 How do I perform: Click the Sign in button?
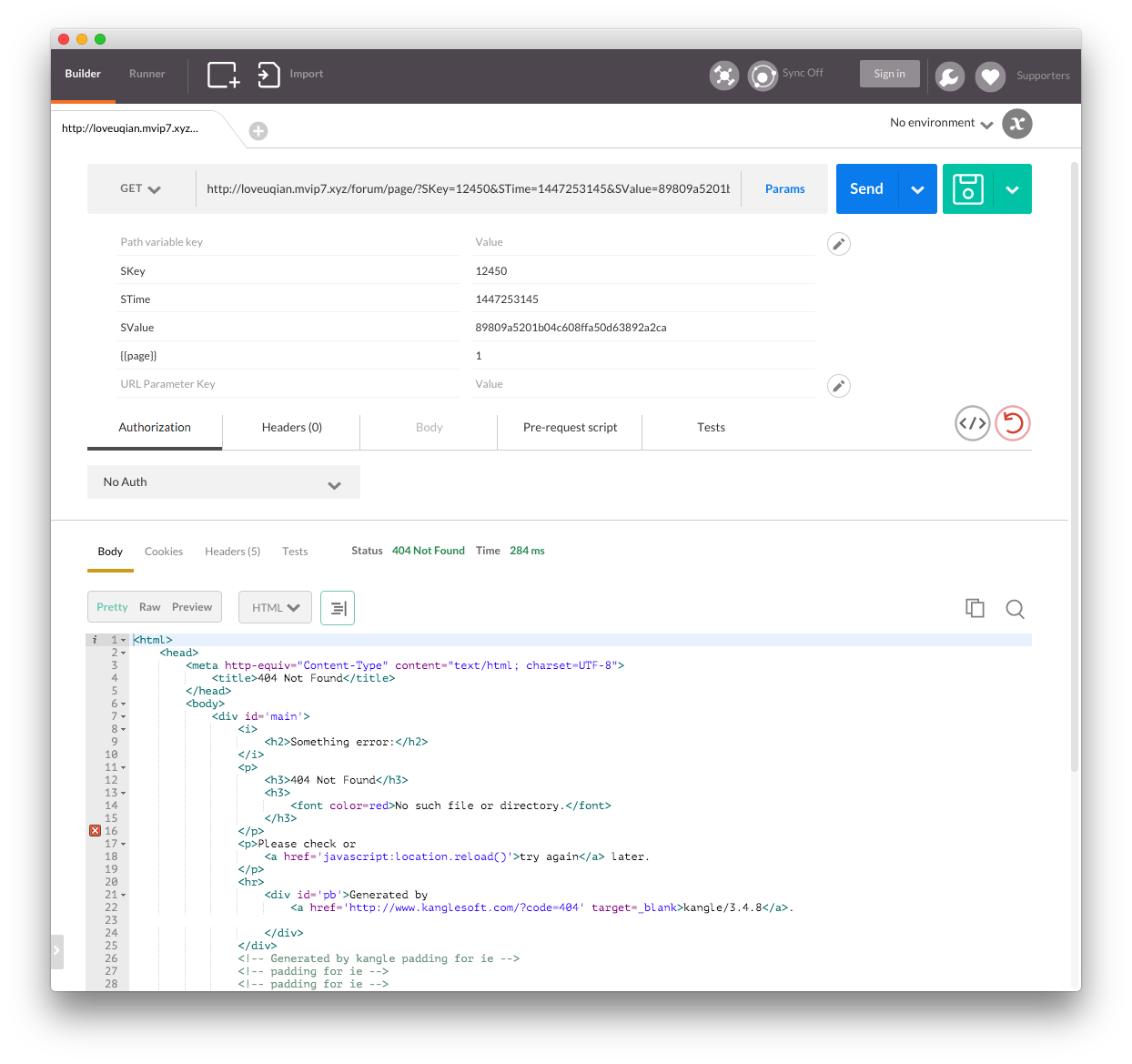pos(890,75)
